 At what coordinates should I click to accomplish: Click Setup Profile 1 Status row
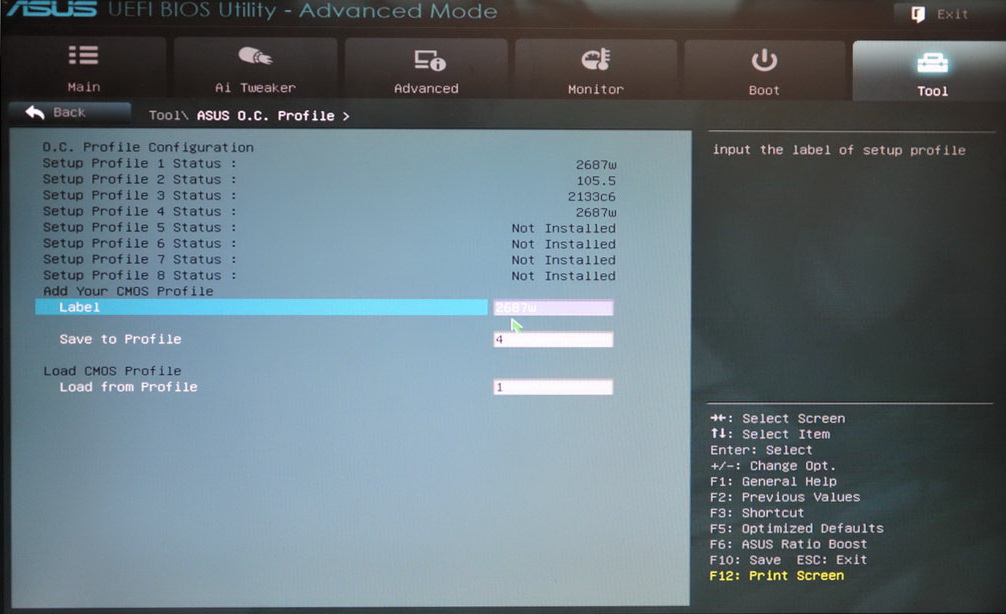(x=329, y=164)
